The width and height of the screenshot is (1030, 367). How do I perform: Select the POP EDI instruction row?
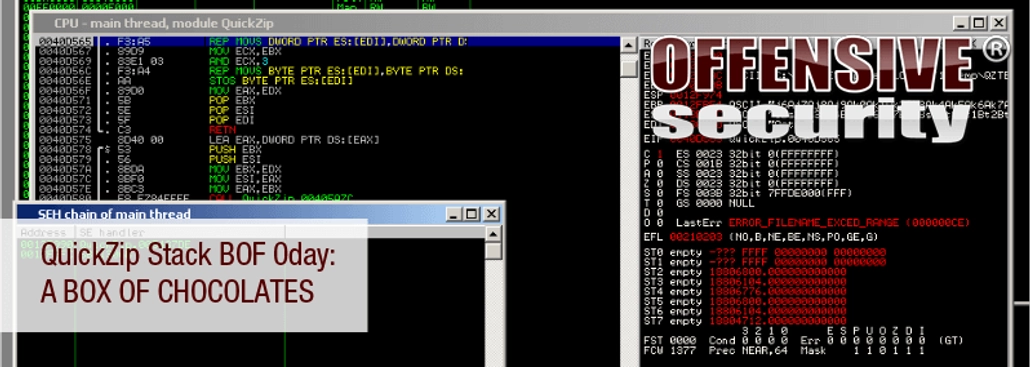pyautogui.click(x=327, y=120)
